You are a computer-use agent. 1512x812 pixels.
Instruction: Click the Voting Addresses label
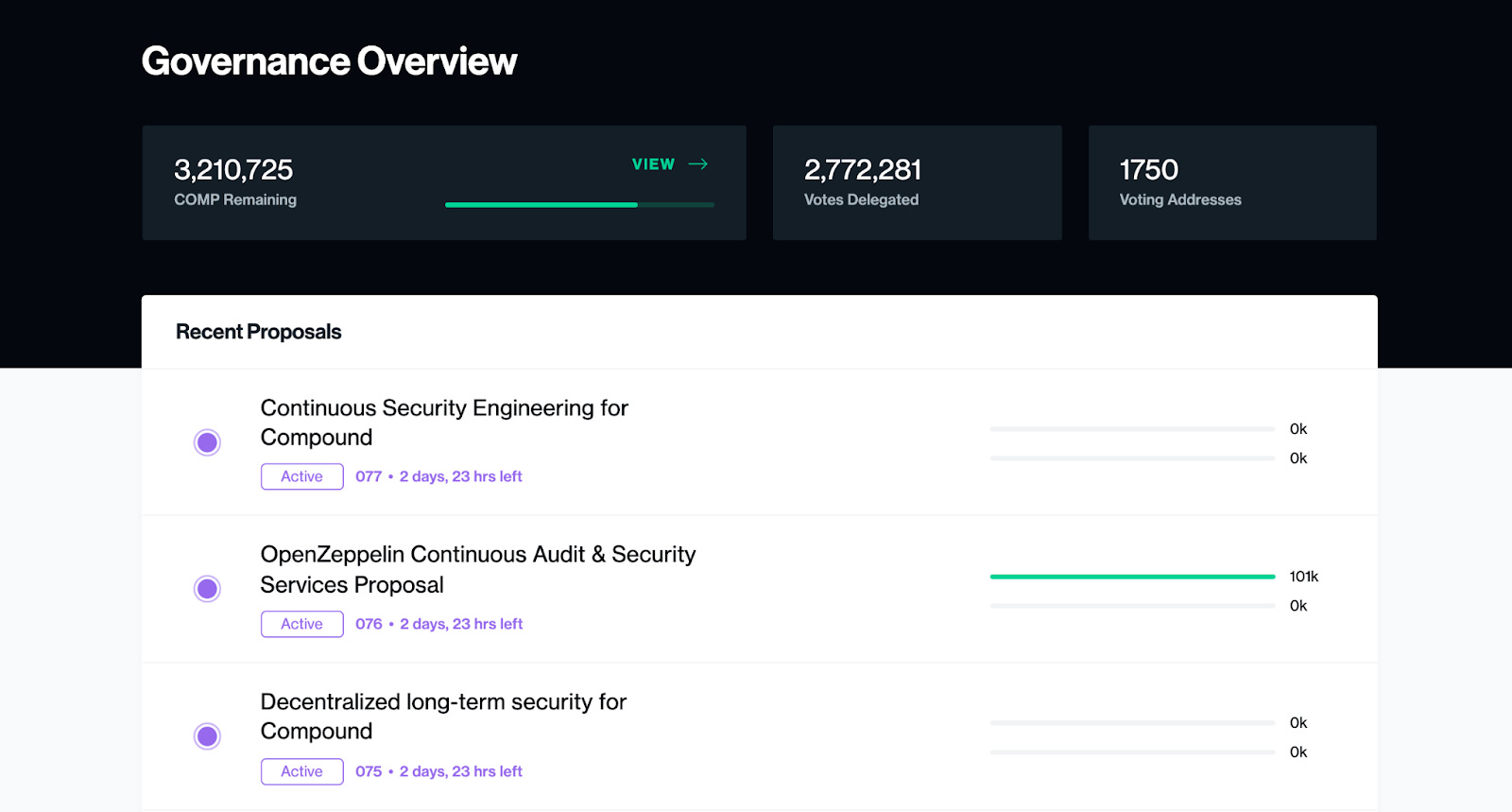(x=1180, y=199)
